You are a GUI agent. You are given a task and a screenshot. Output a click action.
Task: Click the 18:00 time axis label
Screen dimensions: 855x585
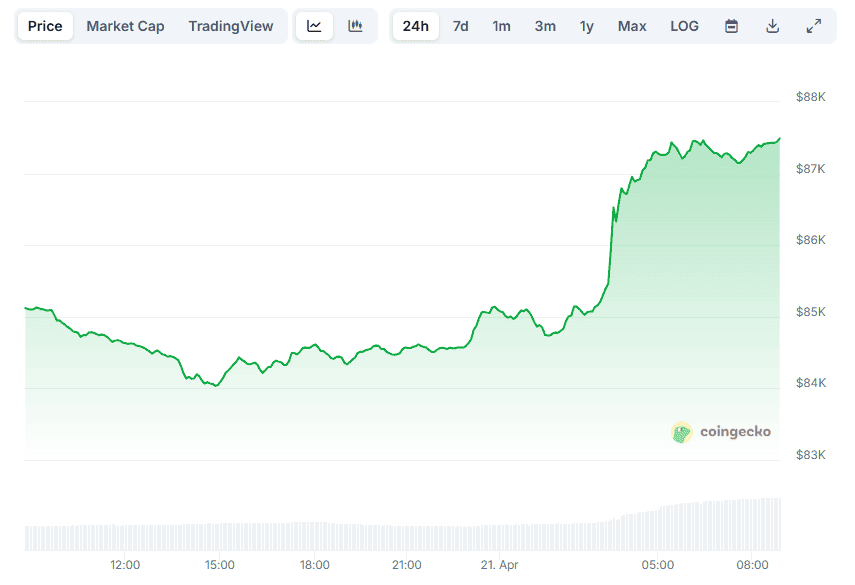coord(315,565)
